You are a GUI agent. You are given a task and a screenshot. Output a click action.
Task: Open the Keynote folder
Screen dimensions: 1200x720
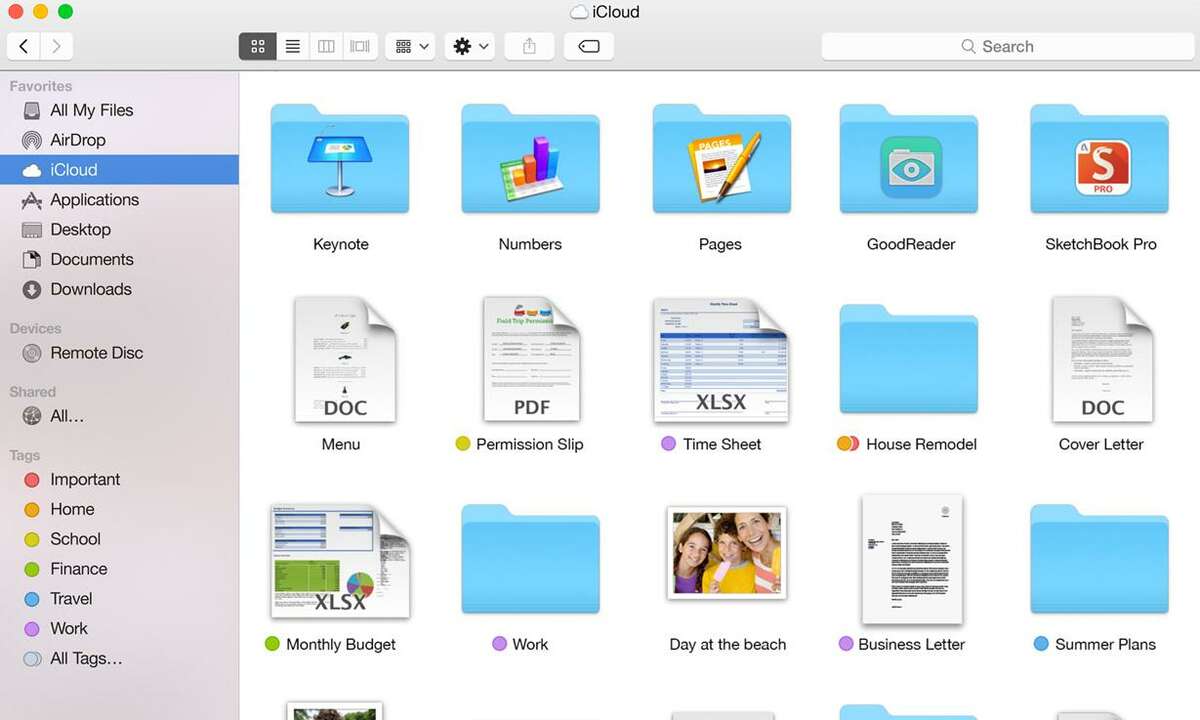tap(340, 160)
